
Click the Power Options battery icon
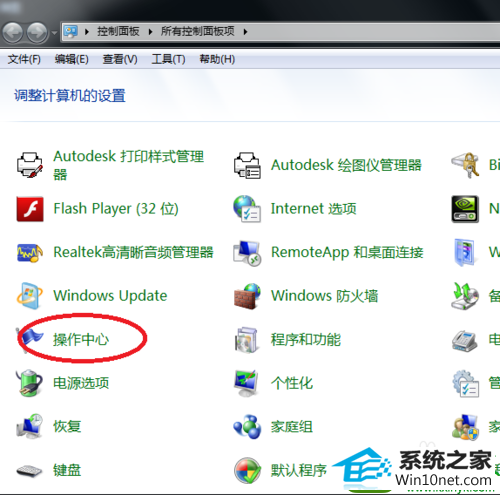tap(29, 383)
